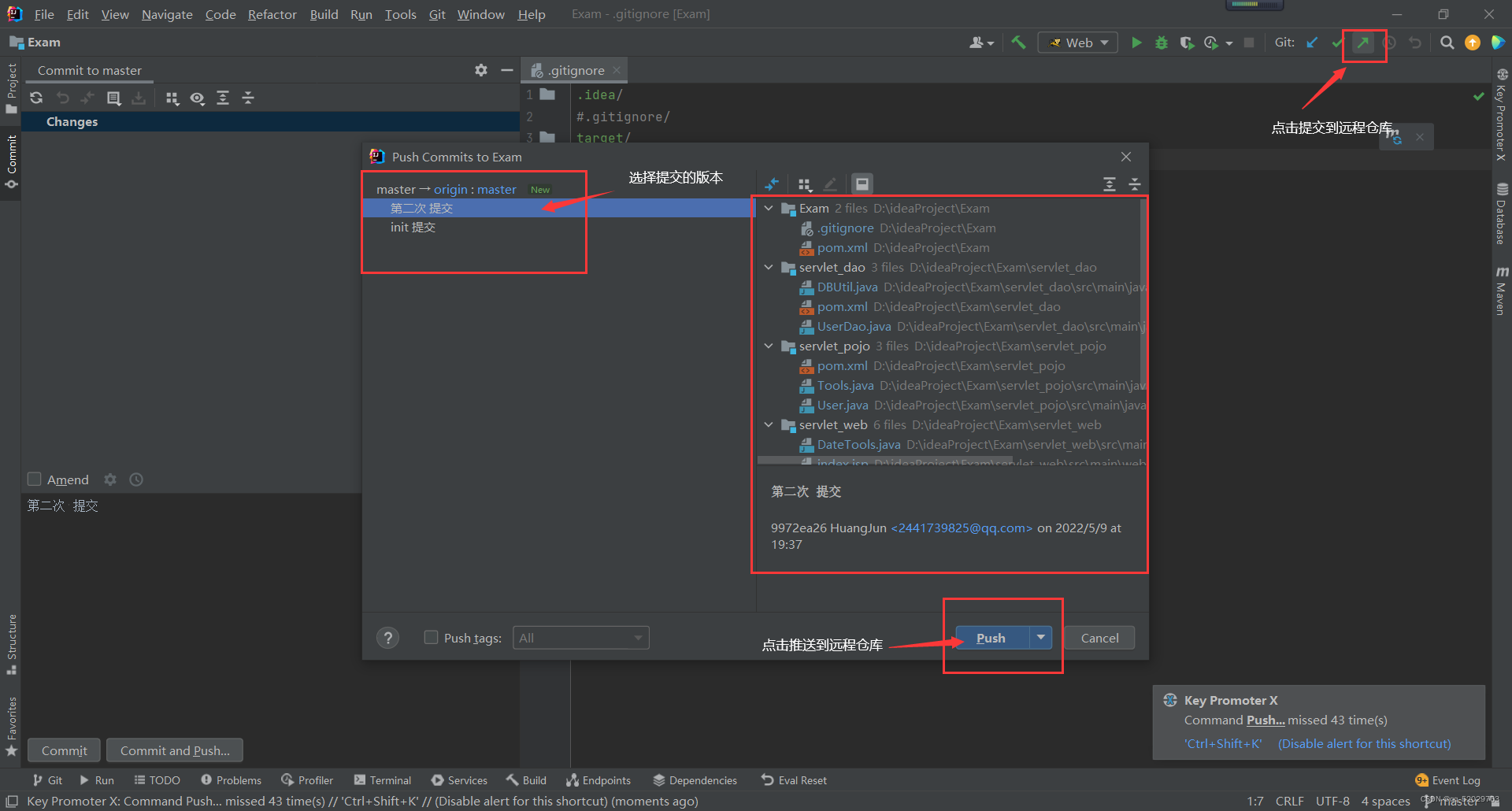Enable the Amend checkbox

pyautogui.click(x=35, y=479)
